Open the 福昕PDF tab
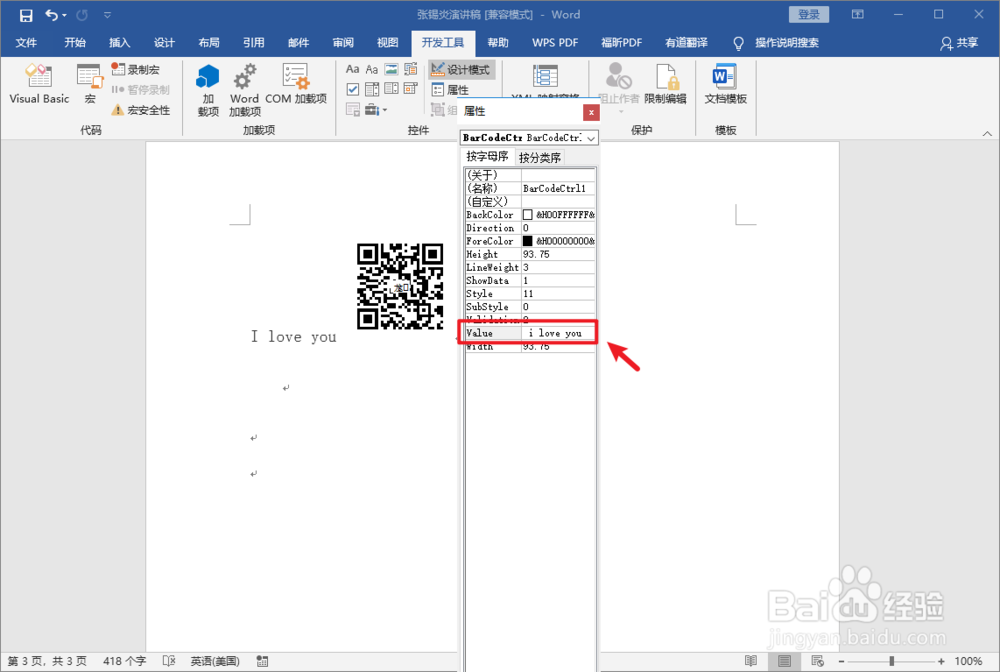This screenshot has width=1000, height=672. click(x=621, y=43)
